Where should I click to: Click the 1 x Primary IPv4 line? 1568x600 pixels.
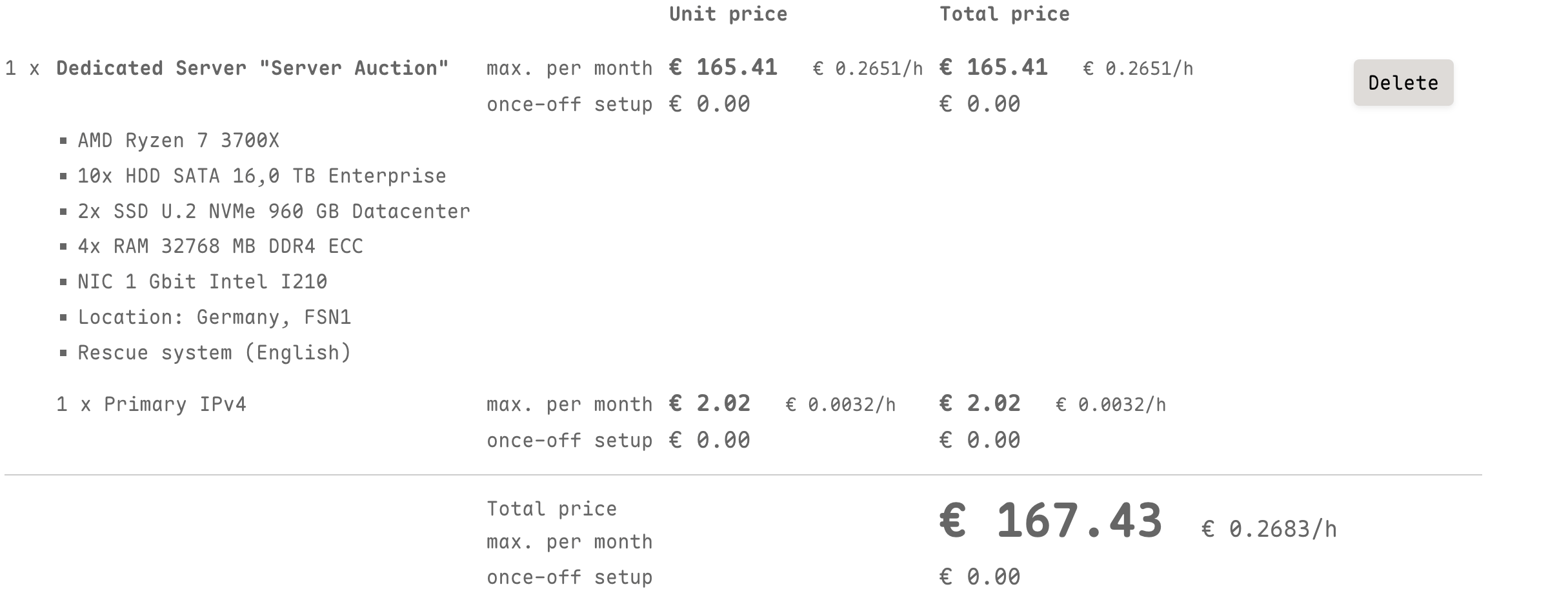tap(151, 405)
